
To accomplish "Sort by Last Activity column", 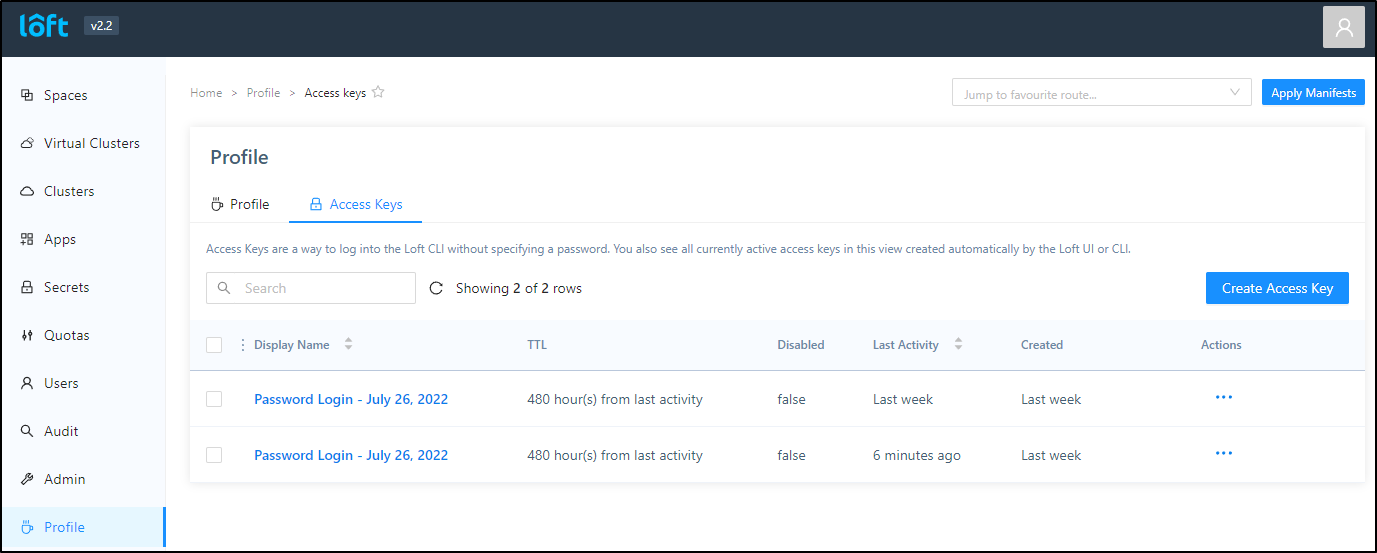I will pos(958,344).
